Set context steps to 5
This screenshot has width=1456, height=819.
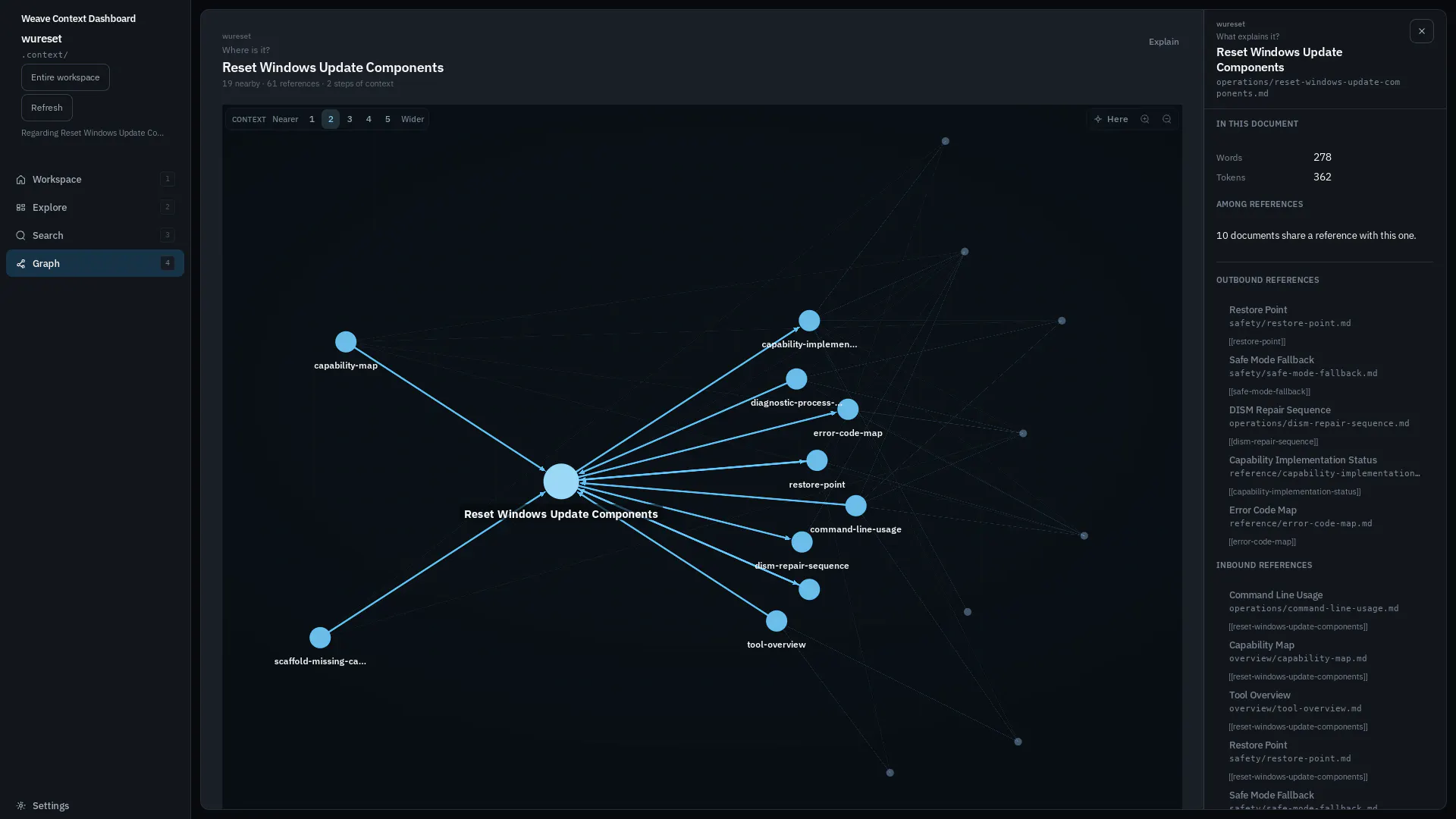388,119
